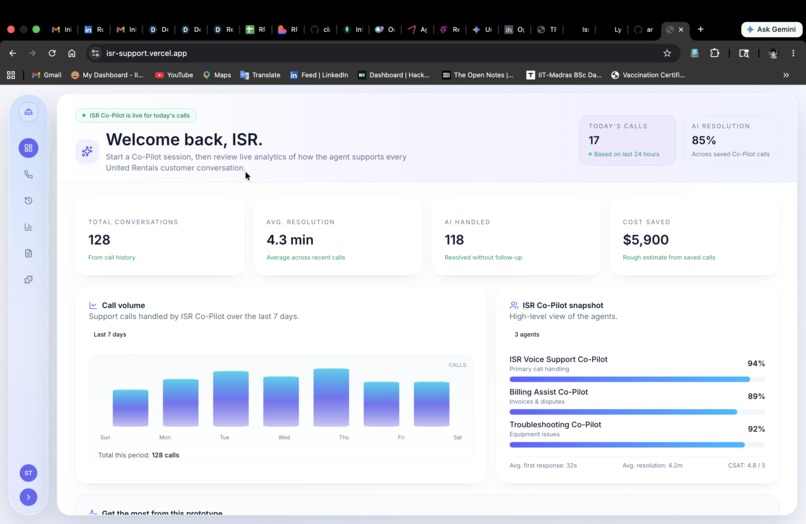Click the 'CSAT: 4.8 / 5' text
806x524 pixels.
pos(746,465)
